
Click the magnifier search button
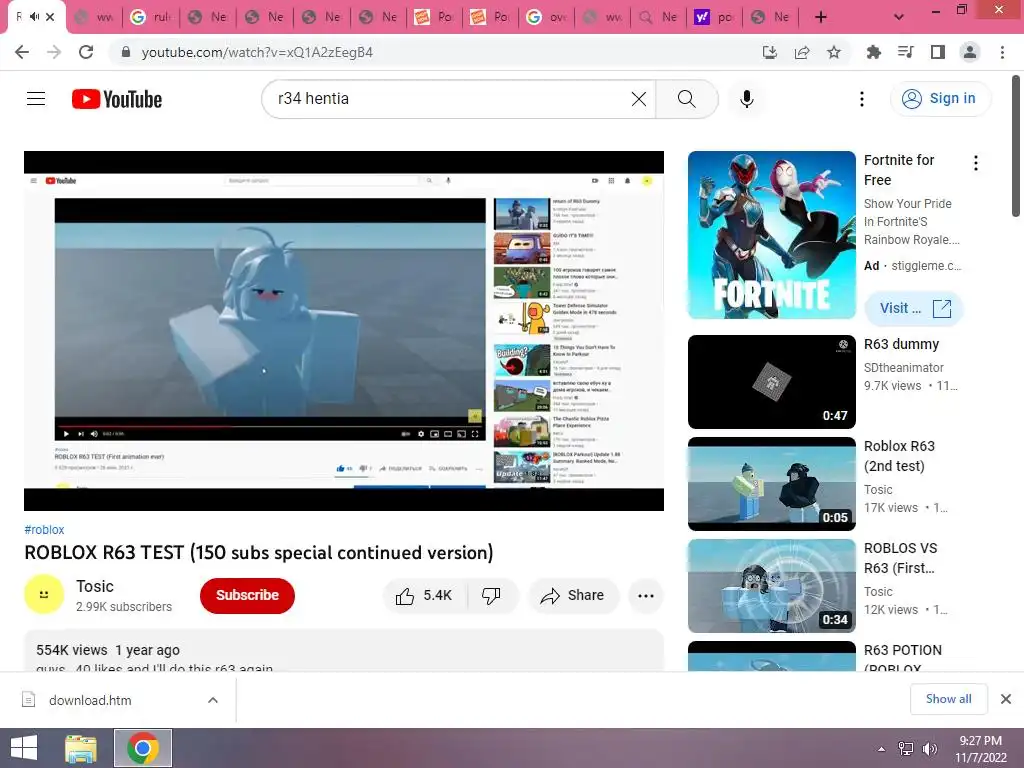coord(686,99)
